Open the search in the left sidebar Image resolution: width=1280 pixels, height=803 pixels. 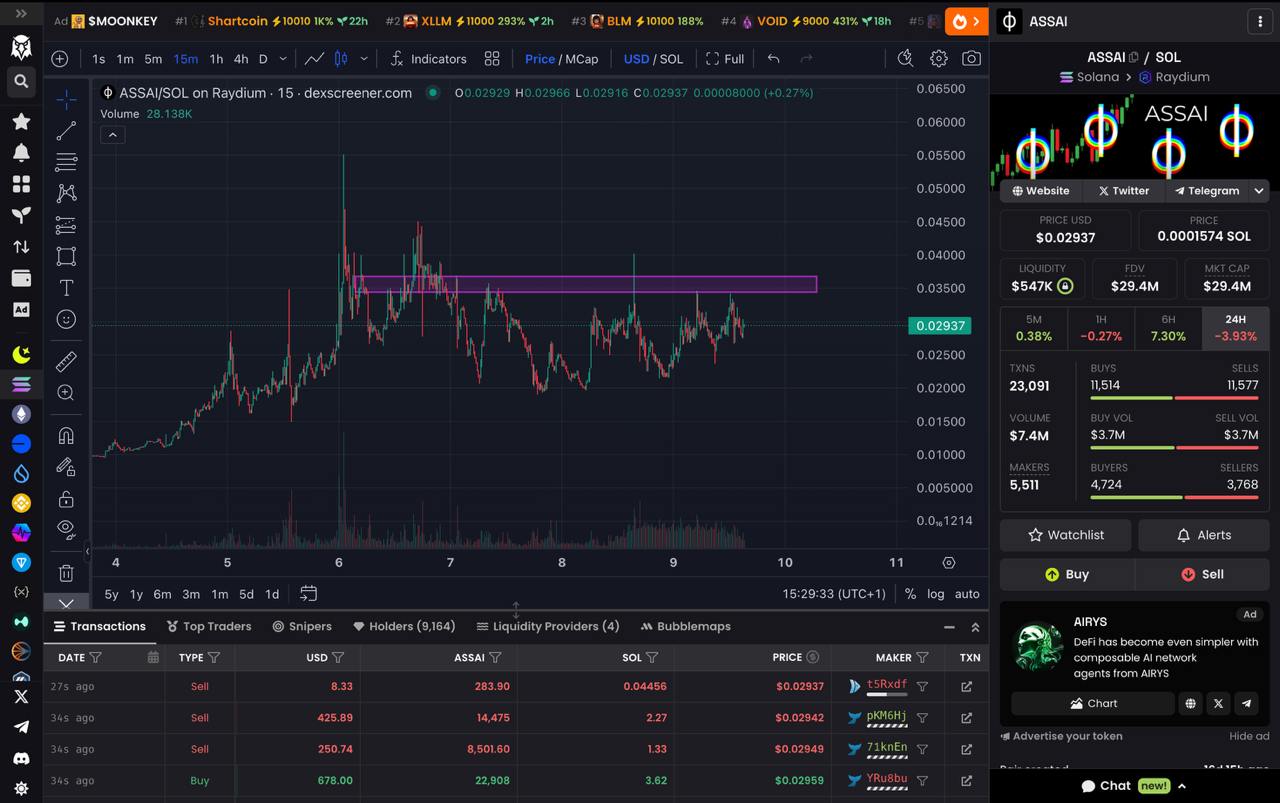click(21, 81)
